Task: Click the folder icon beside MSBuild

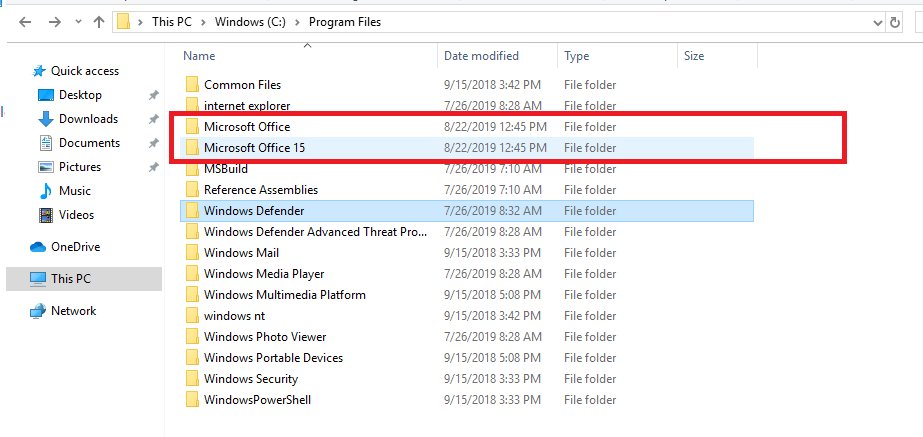Action: [192, 169]
